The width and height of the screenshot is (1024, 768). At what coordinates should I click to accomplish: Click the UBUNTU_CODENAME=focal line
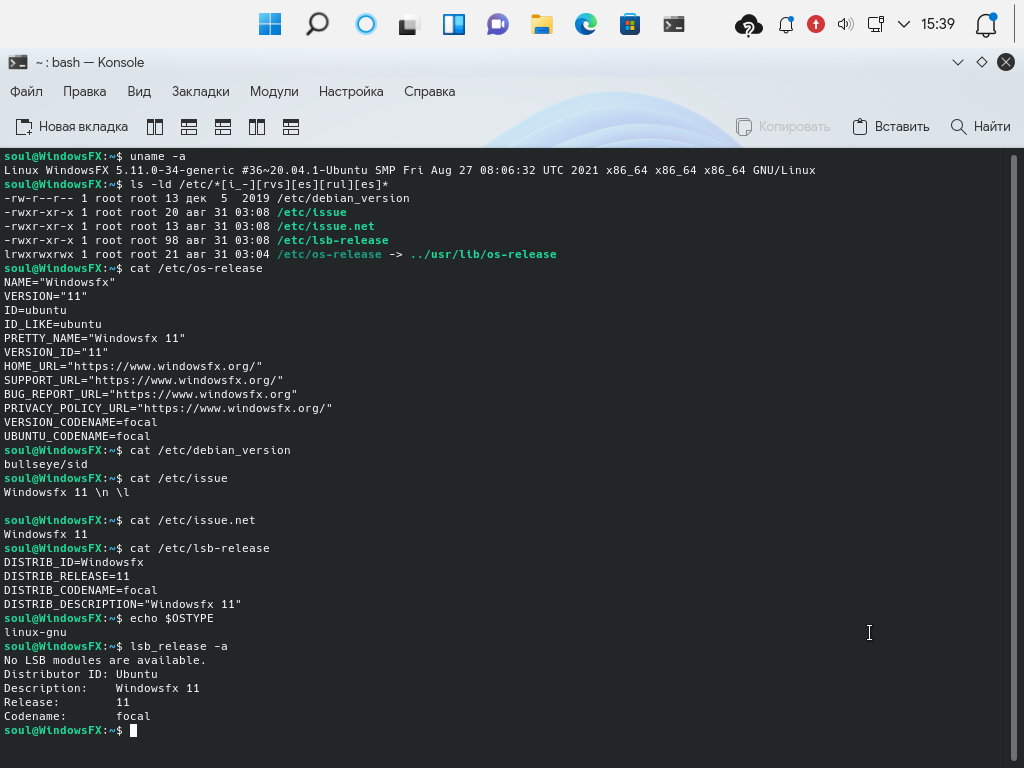pyautogui.click(x=77, y=436)
